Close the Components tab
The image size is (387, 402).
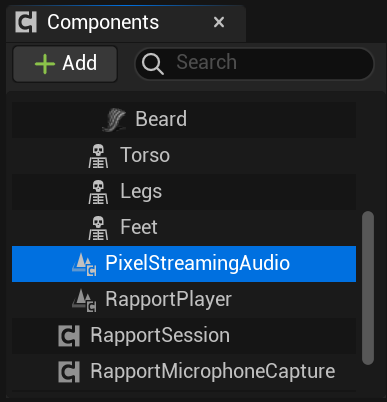(x=219, y=22)
